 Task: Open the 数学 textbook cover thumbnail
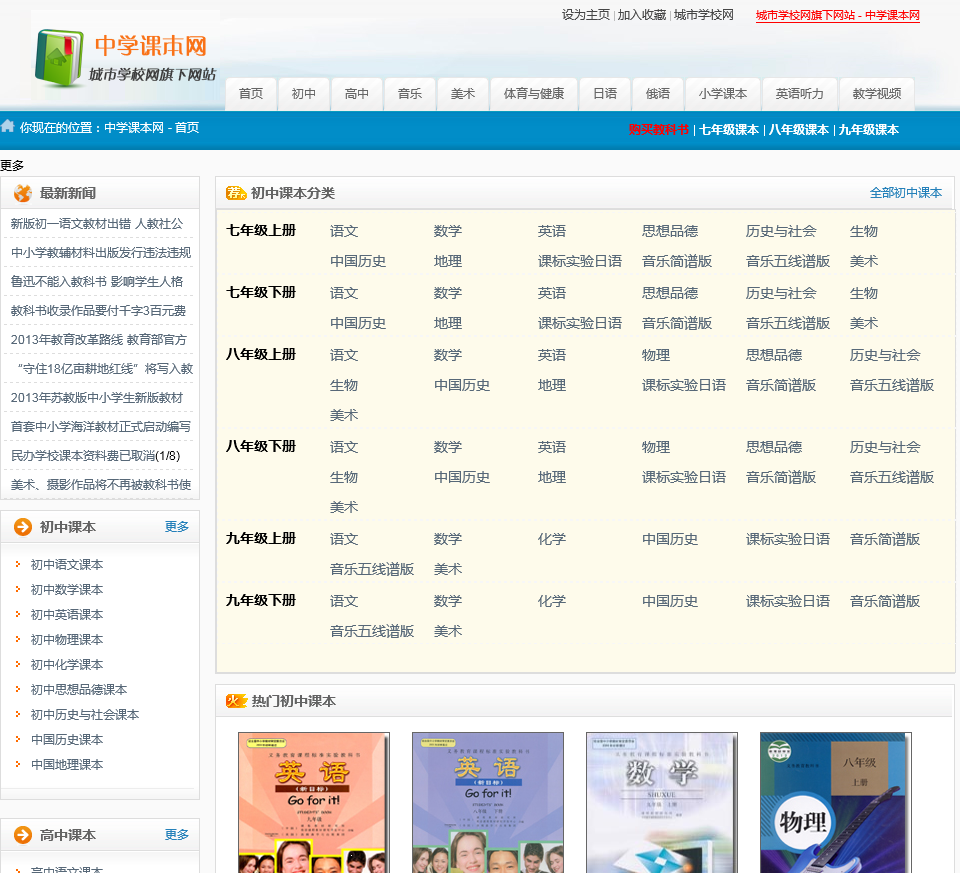click(x=661, y=803)
